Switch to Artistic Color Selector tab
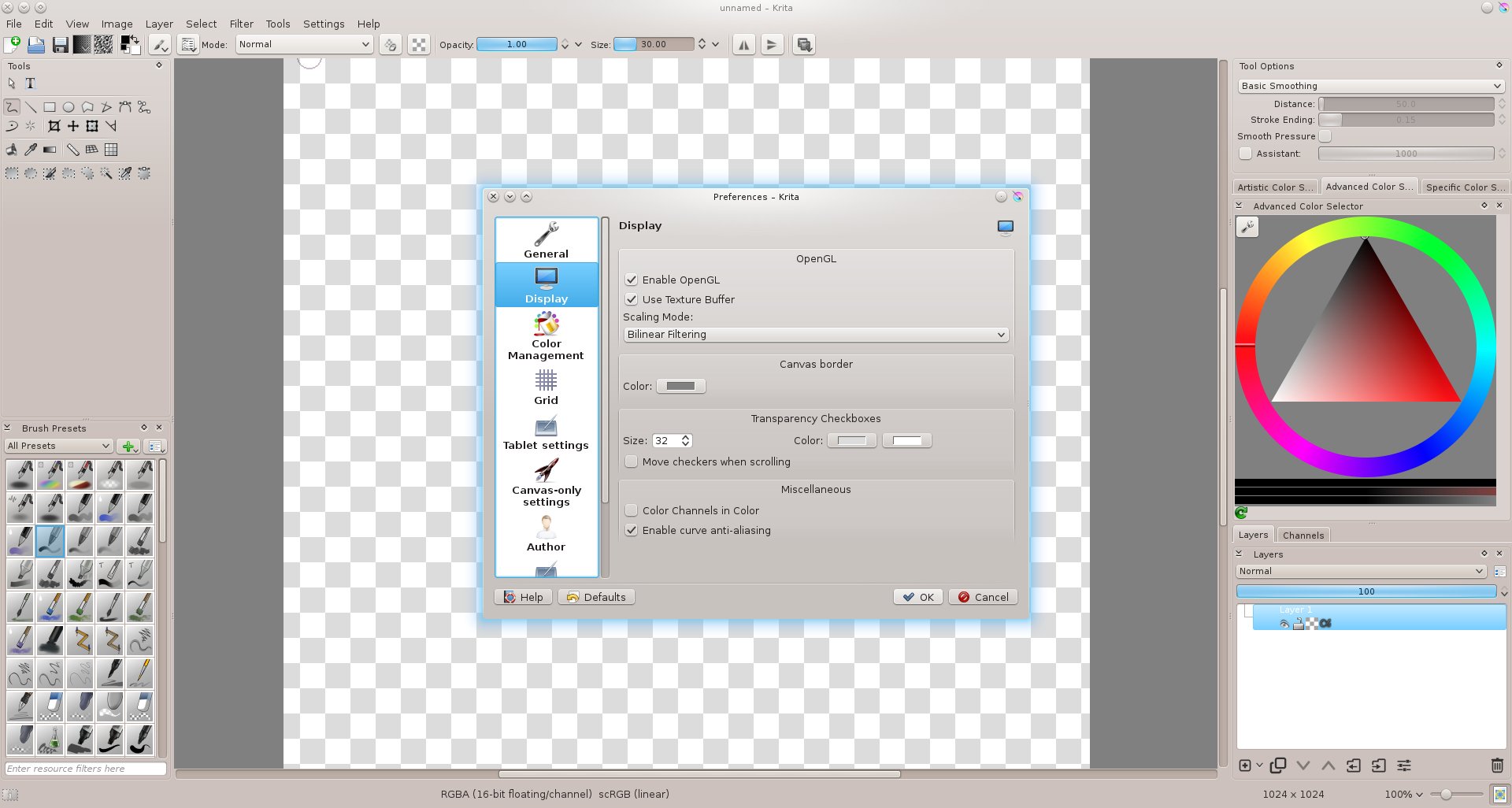The image size is (1512, 808). 1275,187
